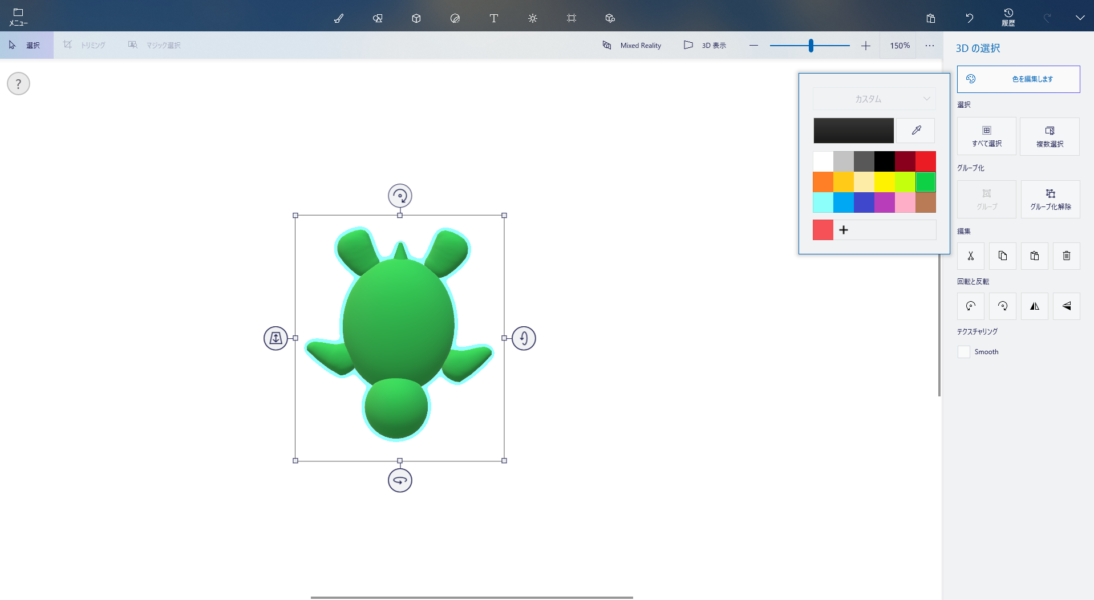Open the 2D shapes tool
Screen dimensions: 1094x600
(377, 18)
